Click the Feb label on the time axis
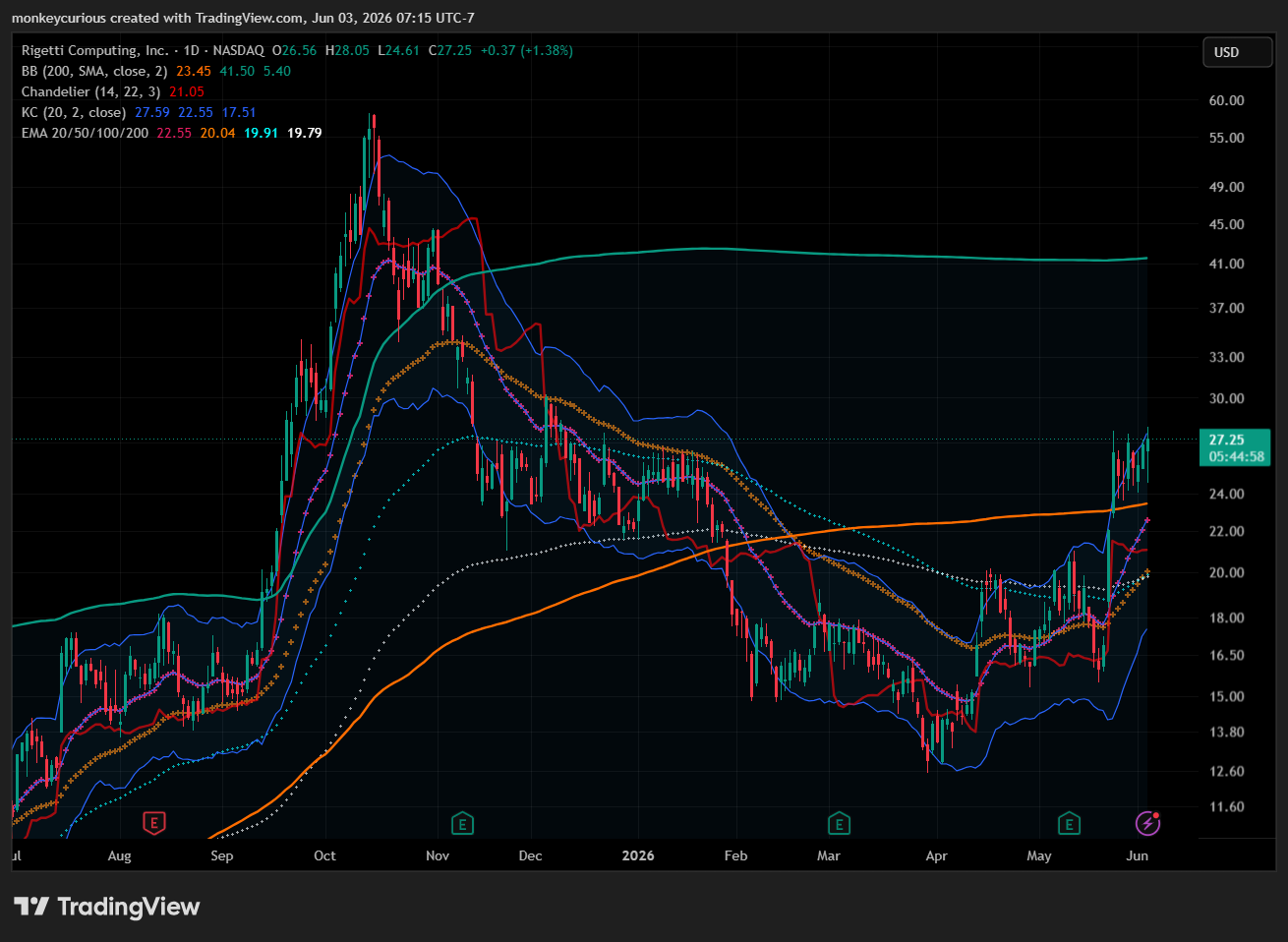This screenshot has width=1288, height=942. pyautogui.click(x=735, y=855)
